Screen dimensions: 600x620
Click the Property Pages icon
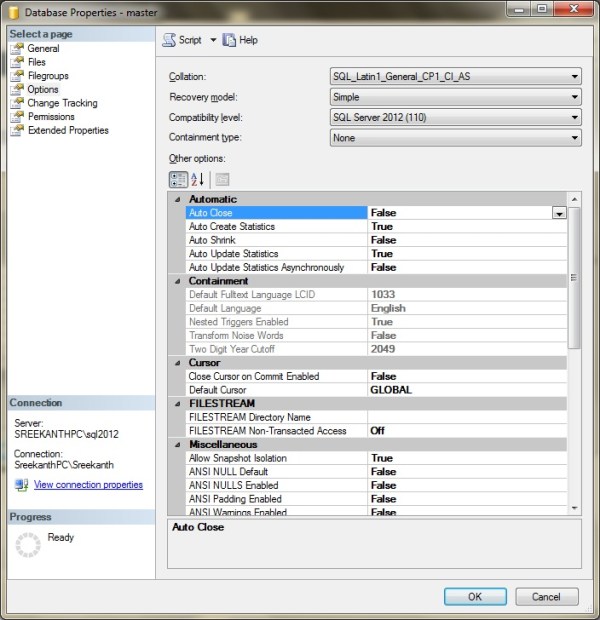click(x=222, y=179)
